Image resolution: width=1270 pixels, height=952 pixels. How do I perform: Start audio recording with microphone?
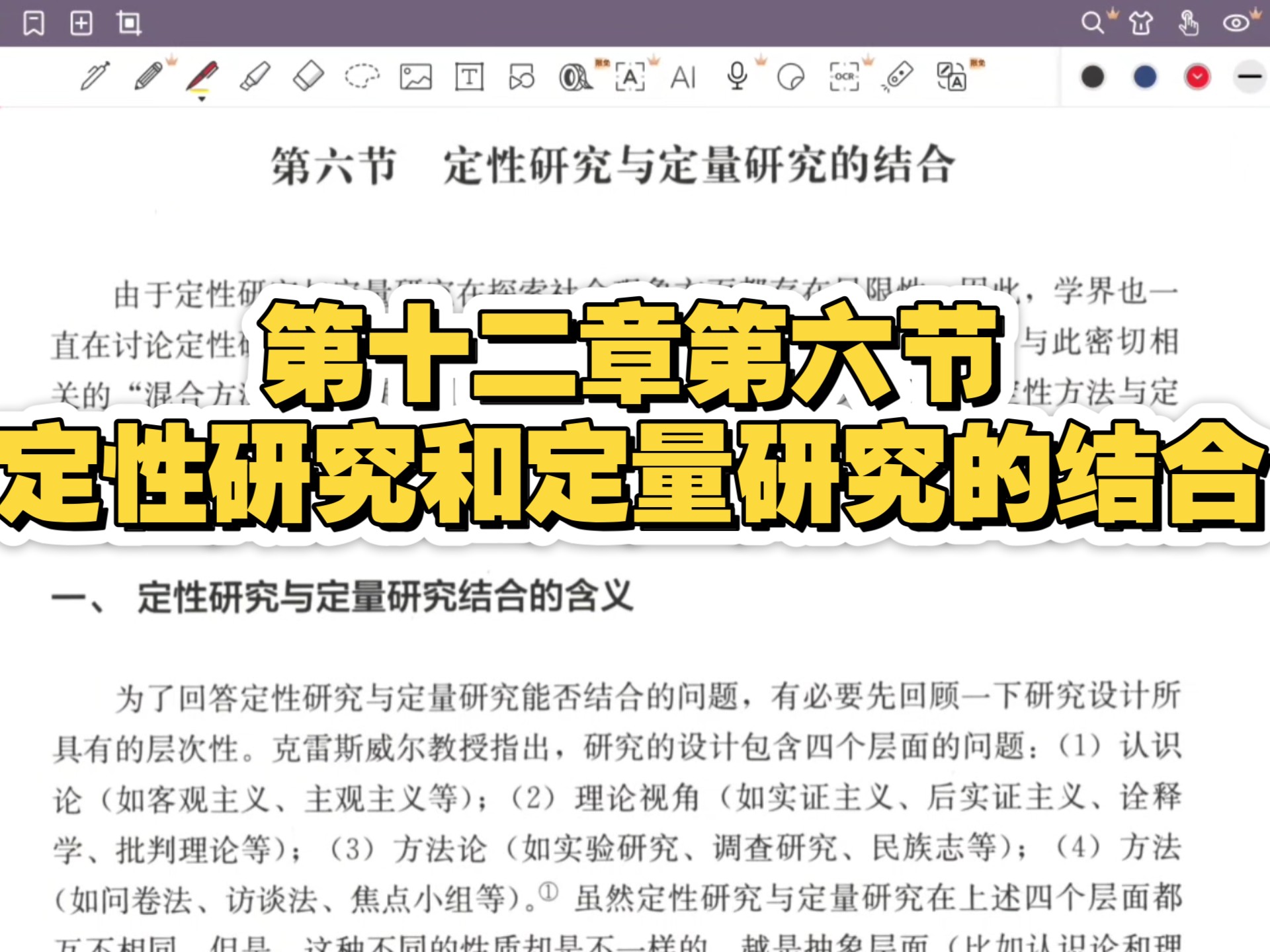coord(737,77)
